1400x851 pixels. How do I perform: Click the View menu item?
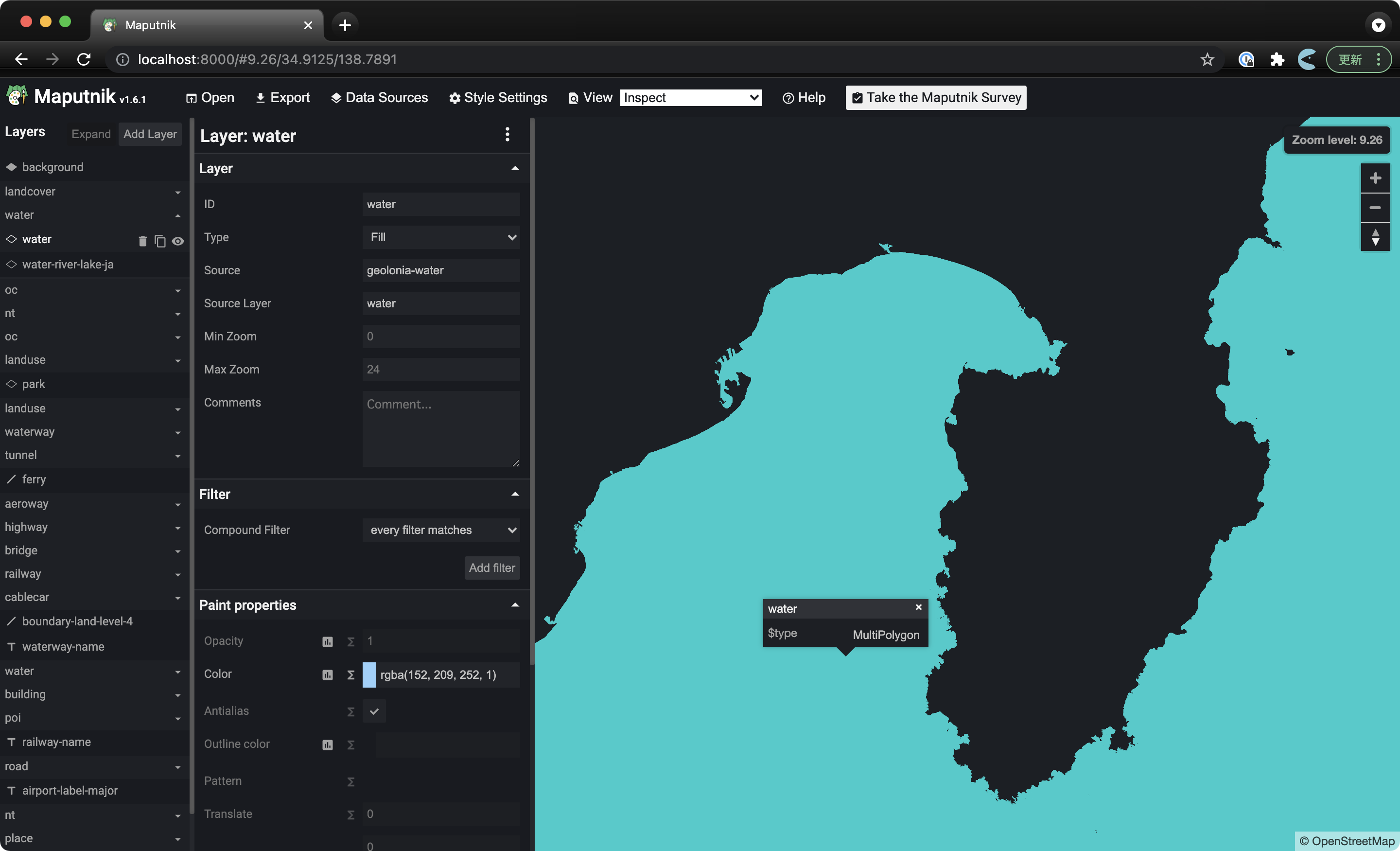pyautogui.click(x=589, y=97)
